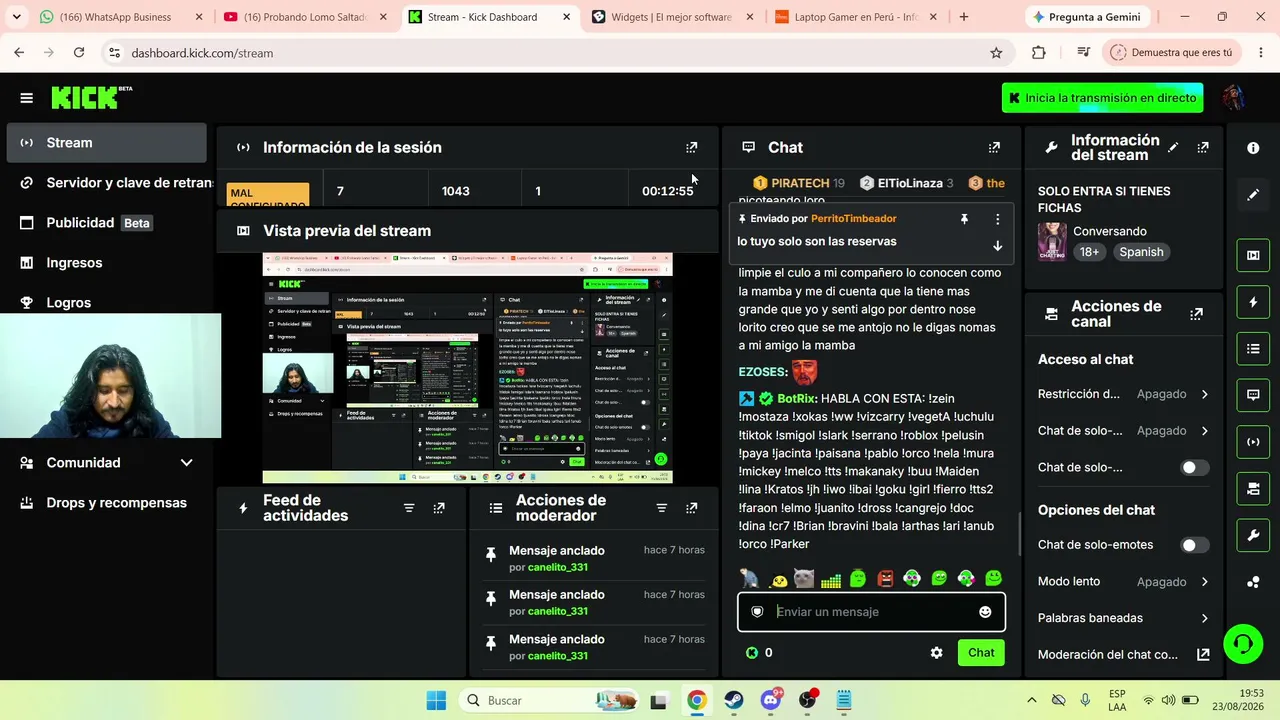Open PerritoTimbeador user from pinned message
The width and height of the screenshot is (1280, 720).
(853, 219)
